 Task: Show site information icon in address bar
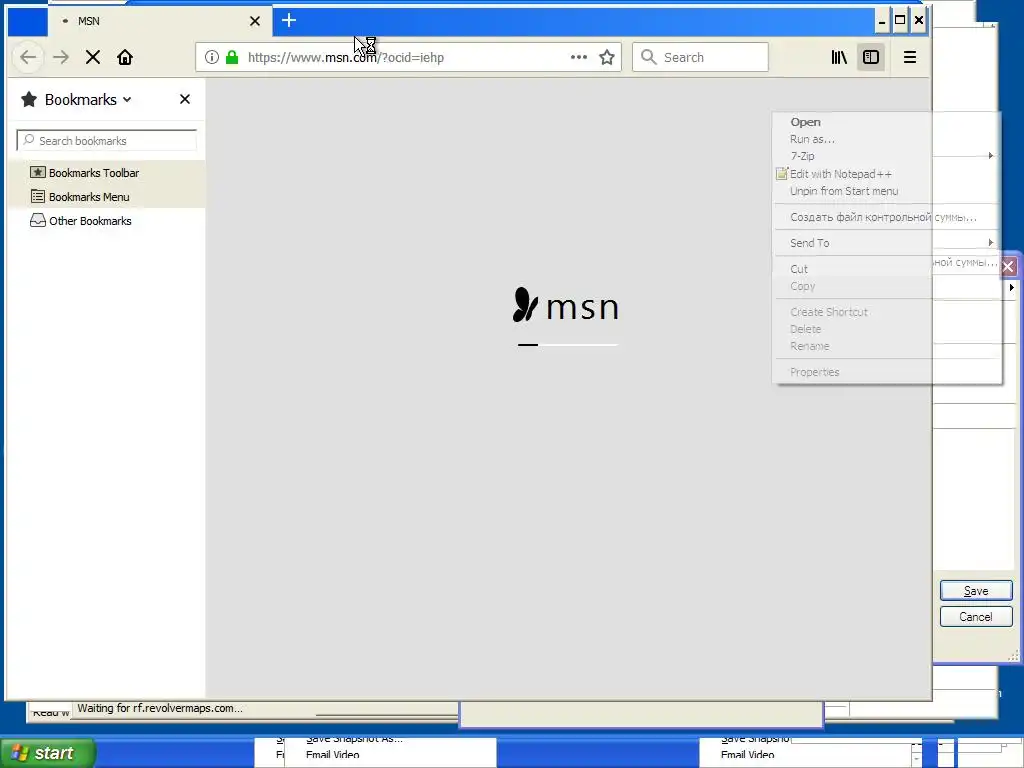point(212,57)
